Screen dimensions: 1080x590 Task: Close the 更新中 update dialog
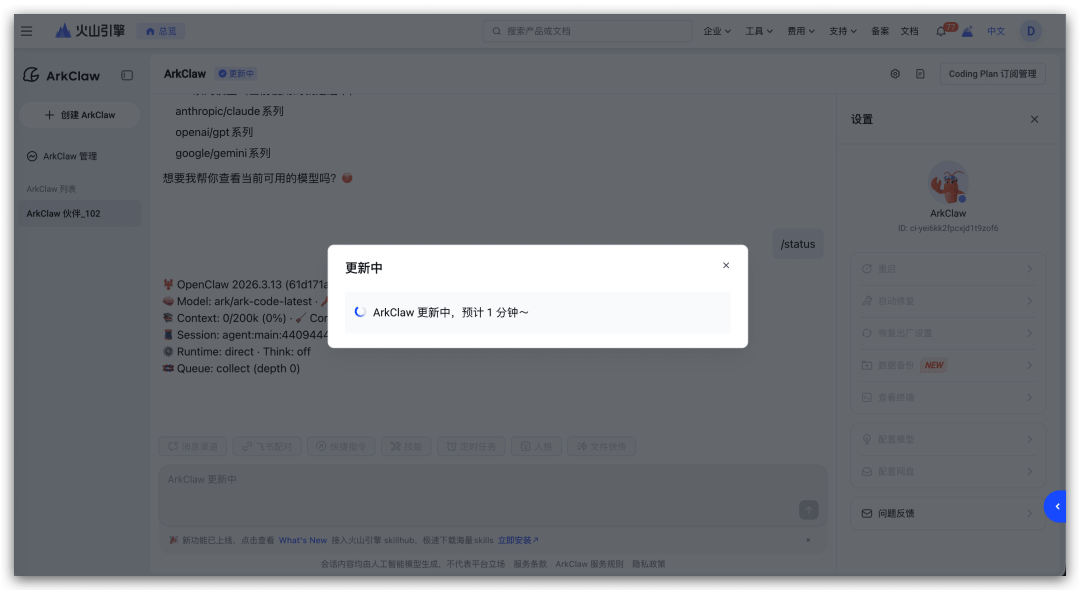pyautogui.click(x=726, y=266)
